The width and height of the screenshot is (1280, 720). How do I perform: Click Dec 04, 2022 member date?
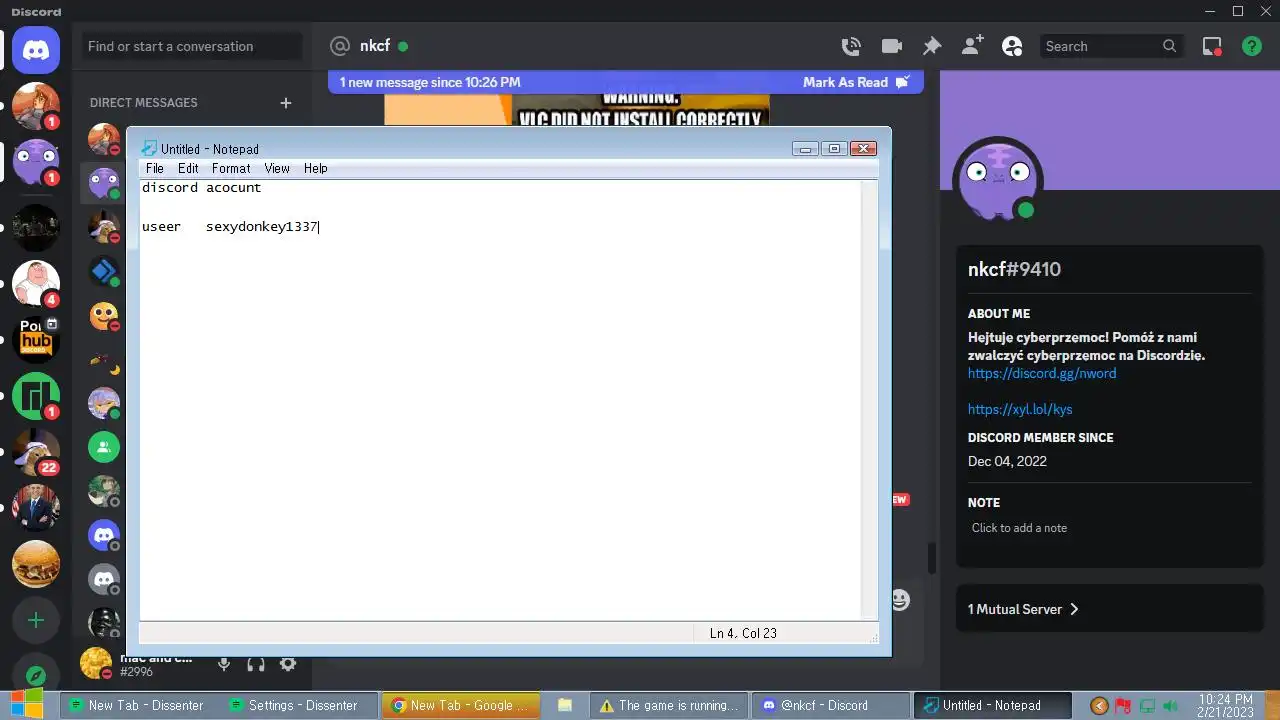coord(1007,461)
